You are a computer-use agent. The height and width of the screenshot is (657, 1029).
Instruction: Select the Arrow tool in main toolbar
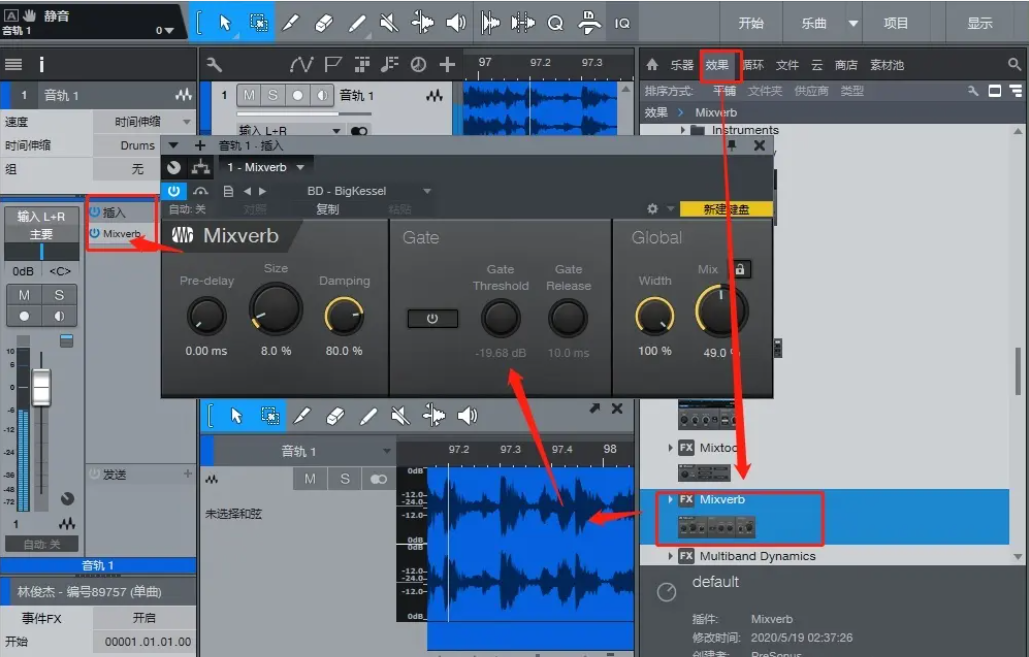[x=225, y=23]
